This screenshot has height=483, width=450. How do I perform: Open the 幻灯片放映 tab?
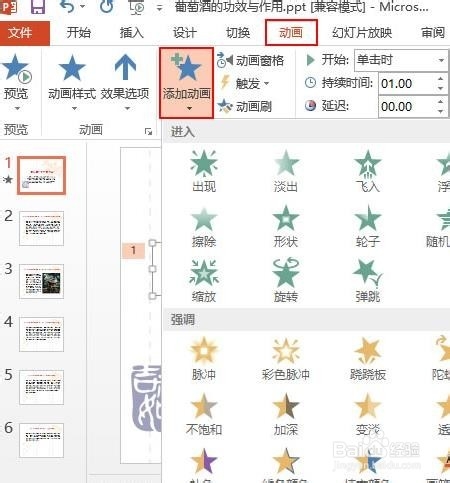click(x=362, y=33)
